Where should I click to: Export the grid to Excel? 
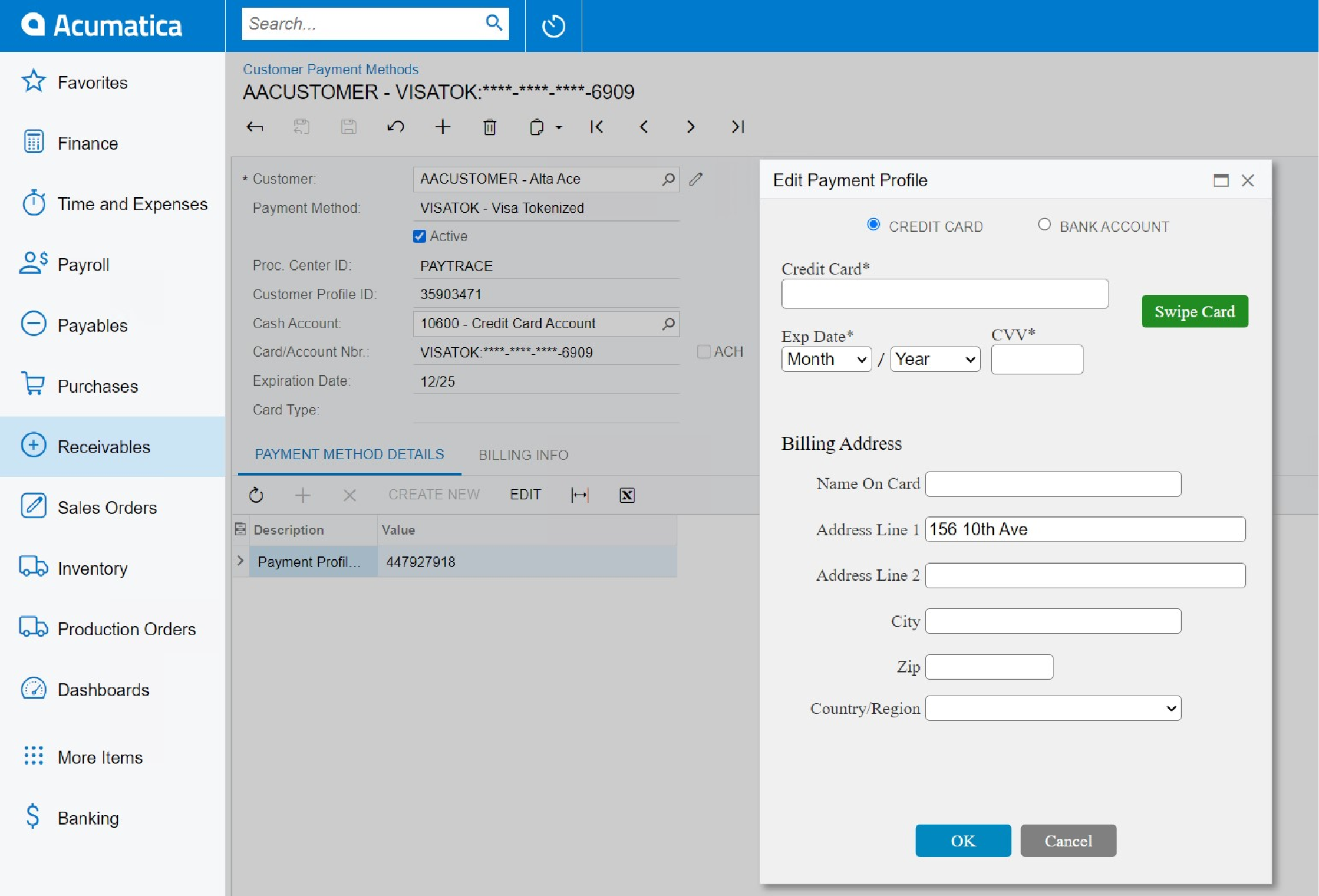pyautogui.click(x=627, y=495)
